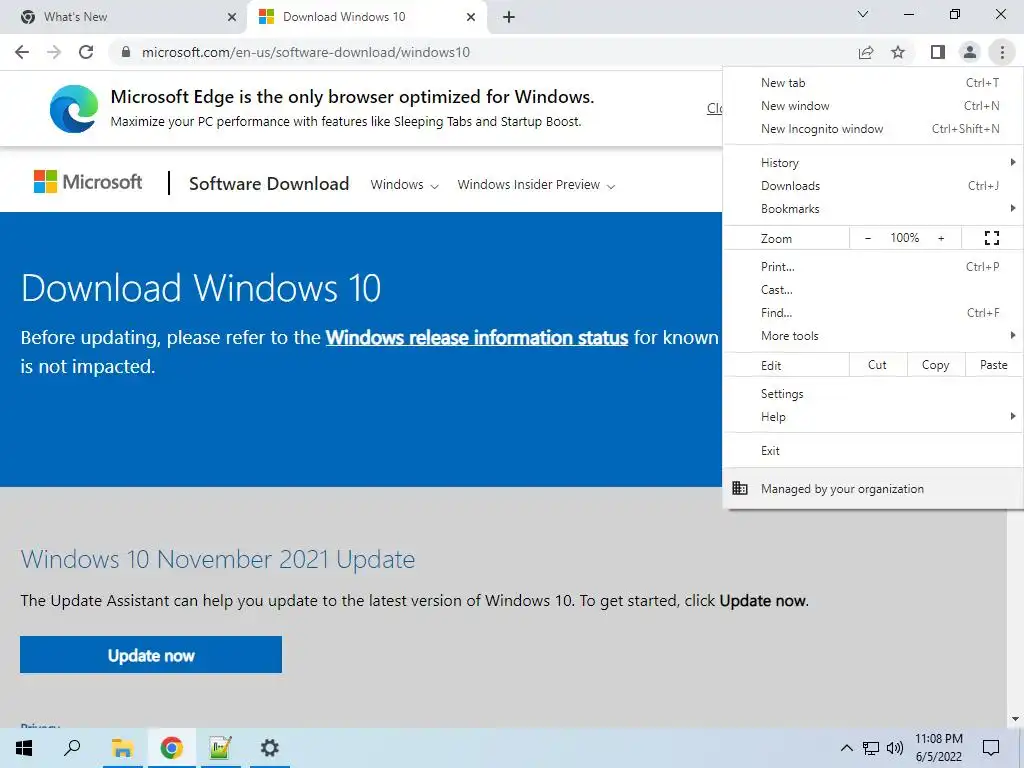Viewport: 1024px width, 768px height.
Task: Decrease zoom with the minus button
Action: click(x=868, y=238)
